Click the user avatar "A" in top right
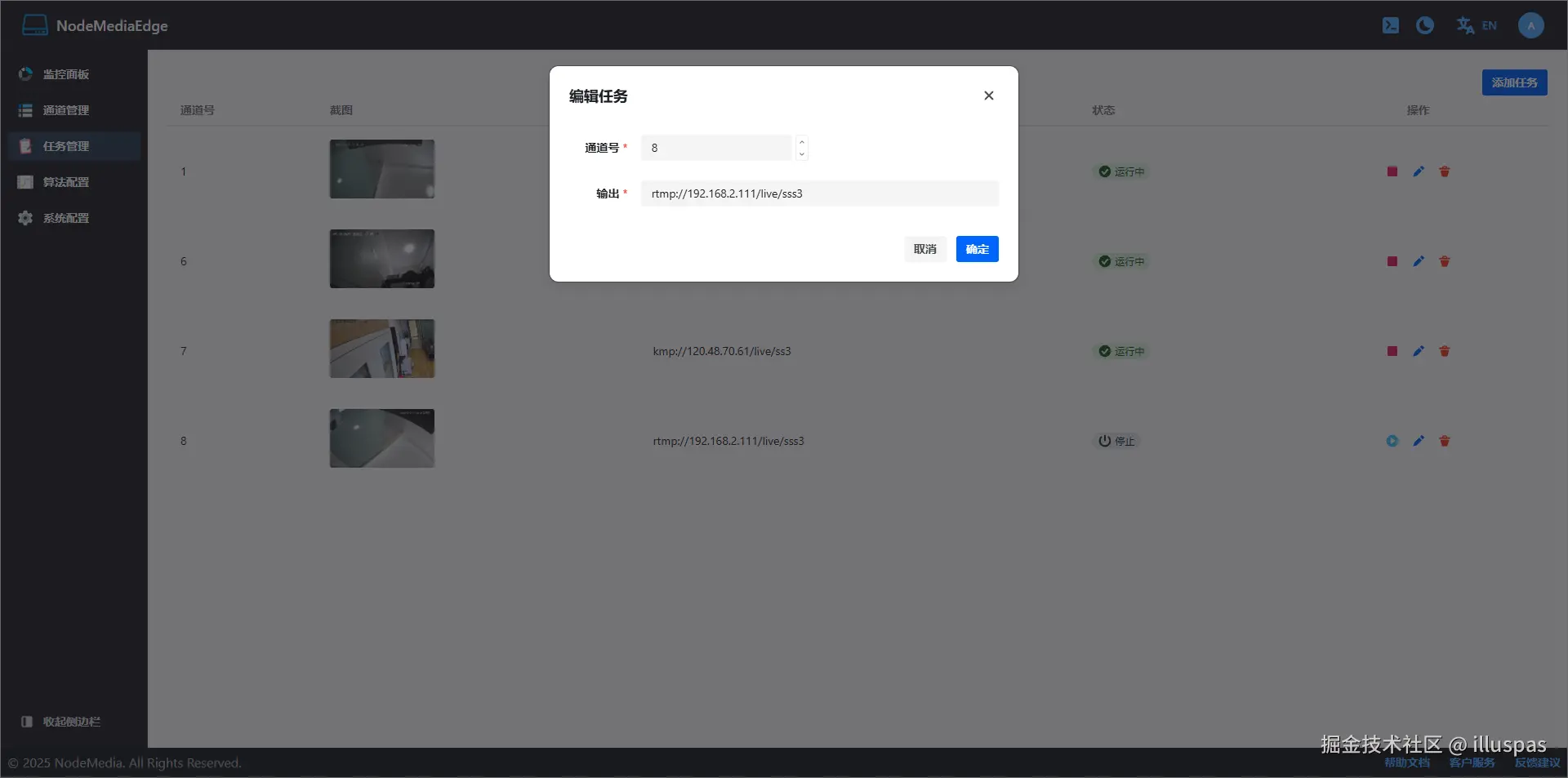This screenshot has height=778, width=1568. (x=1531, y=25)
